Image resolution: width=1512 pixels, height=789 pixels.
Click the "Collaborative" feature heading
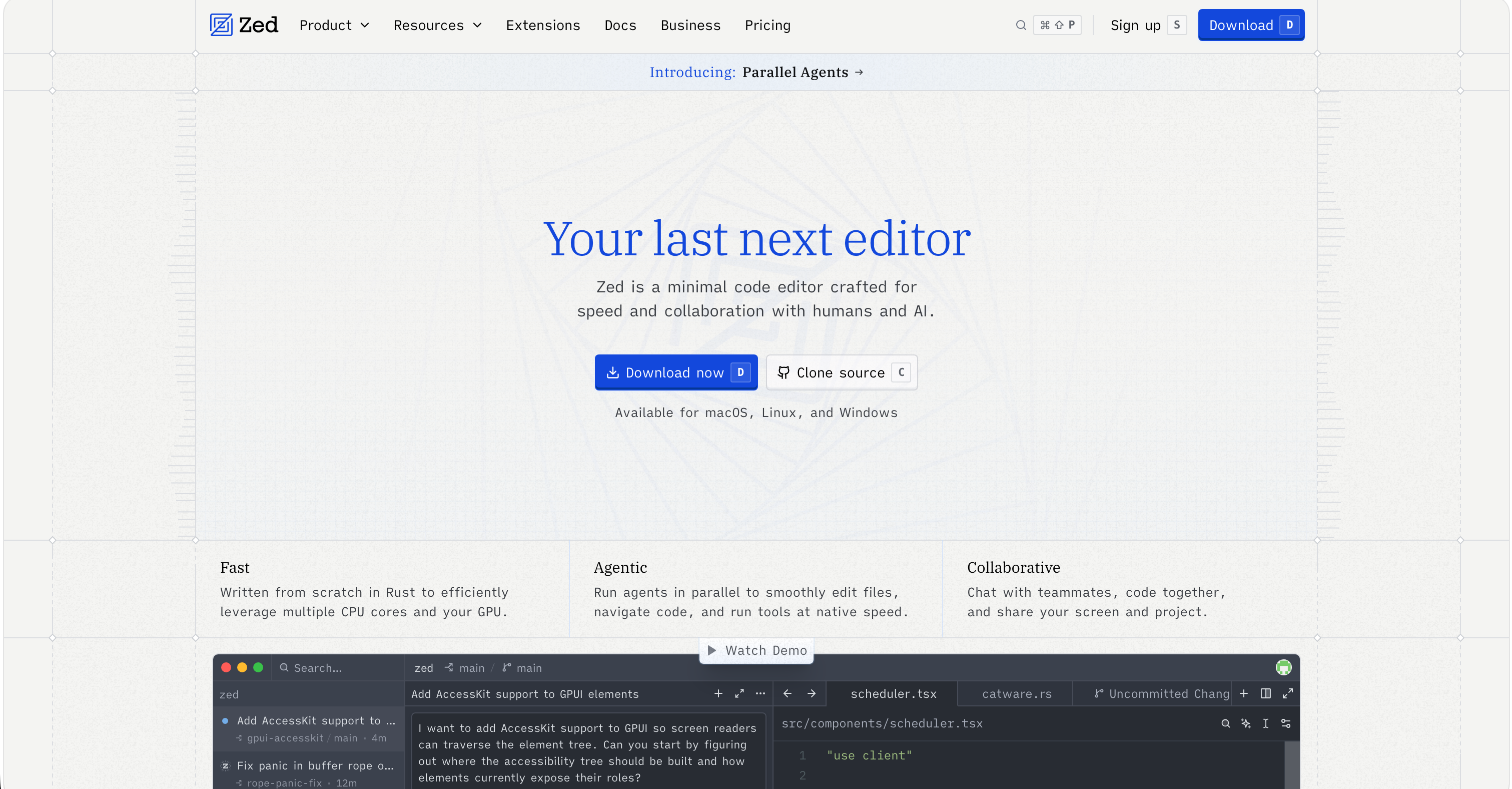click(1014, 568)
